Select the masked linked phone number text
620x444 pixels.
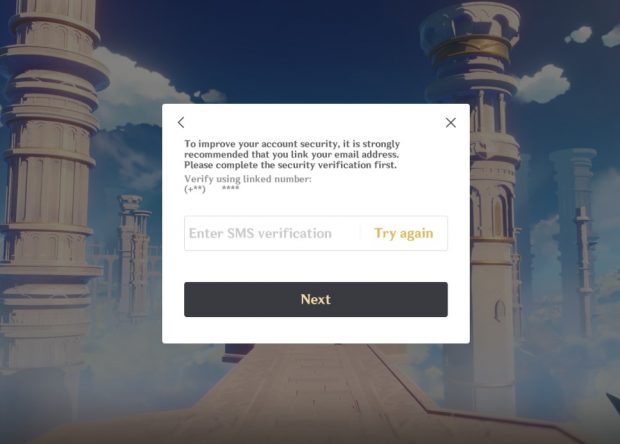[x=212, y=189]
